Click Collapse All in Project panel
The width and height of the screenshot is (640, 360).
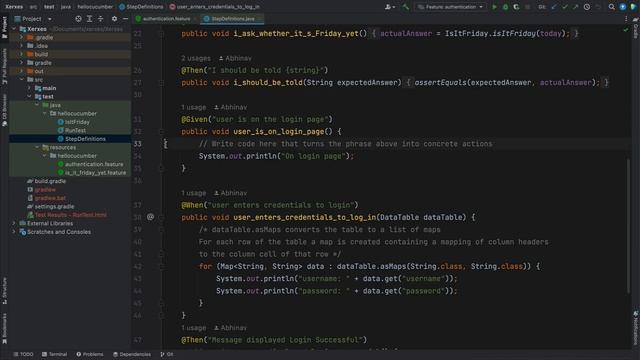(x=100, y=19)
